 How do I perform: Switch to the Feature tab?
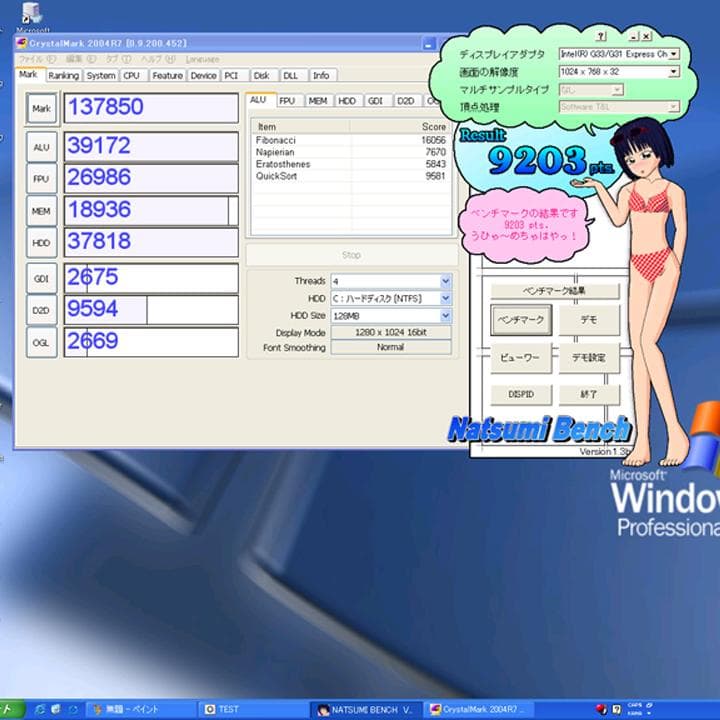tap(168, 75)
